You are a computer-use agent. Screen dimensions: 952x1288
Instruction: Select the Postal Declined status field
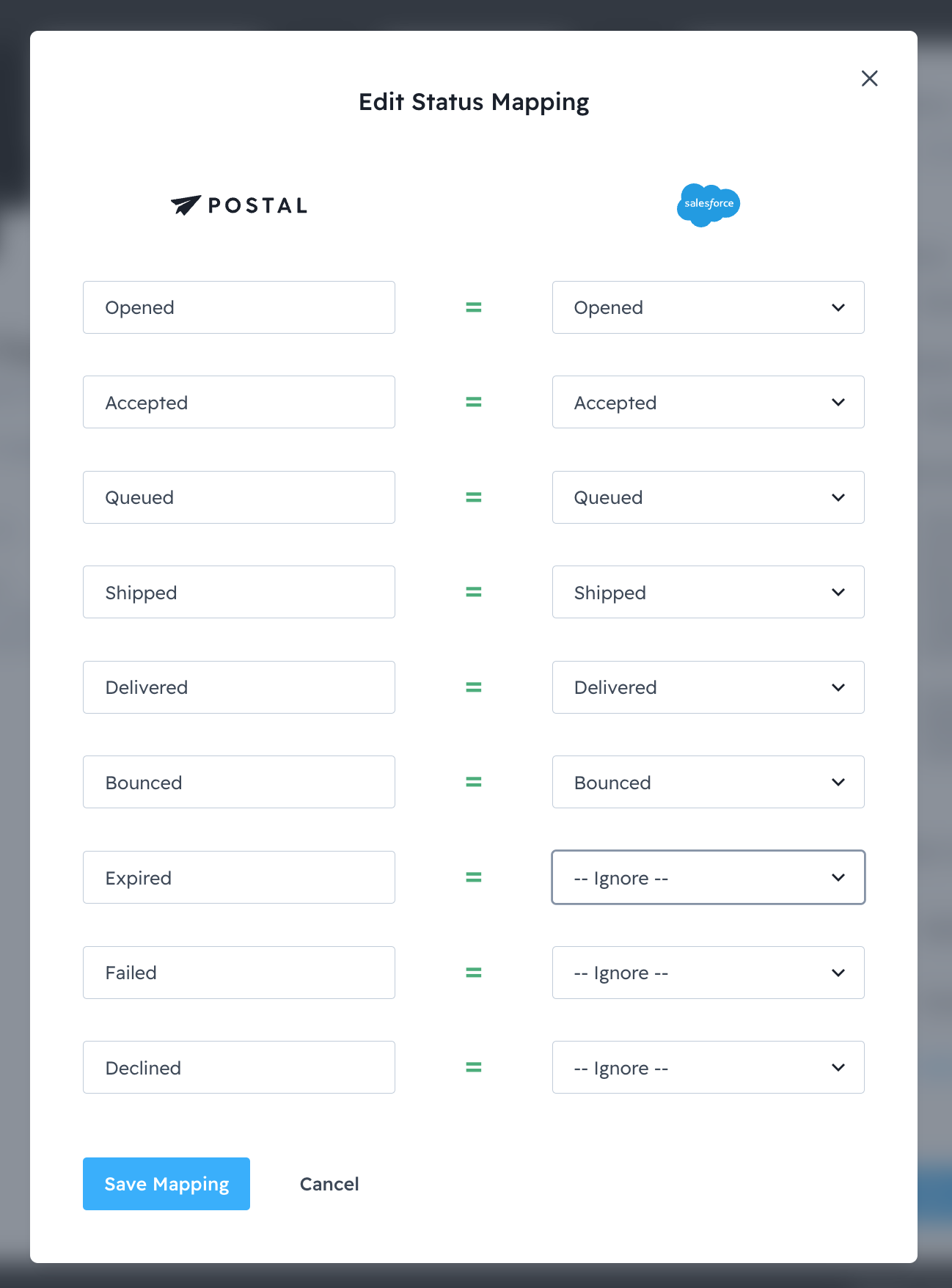click(x=239, y=1067)
